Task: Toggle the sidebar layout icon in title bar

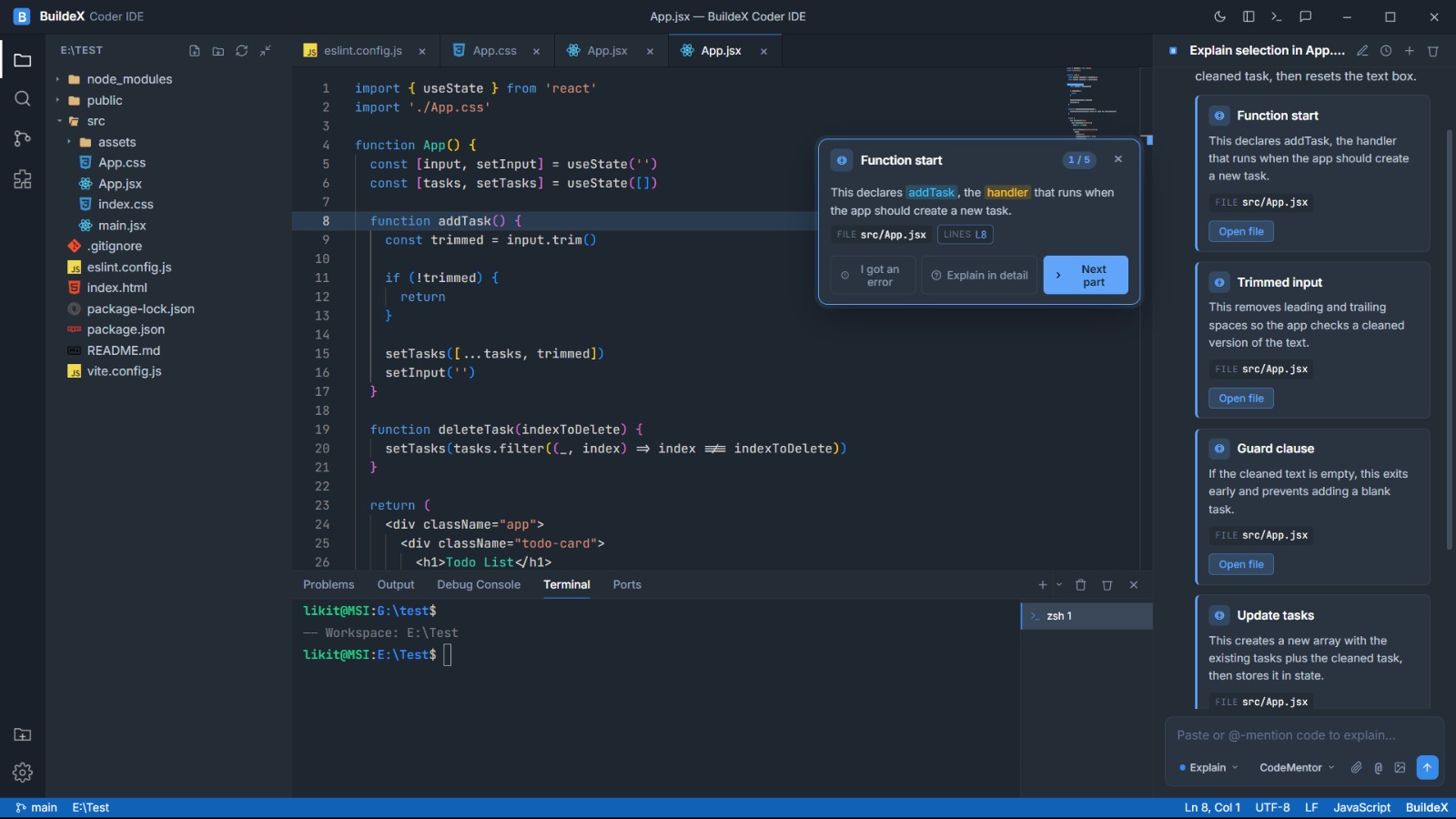Action: point(1249,16)
